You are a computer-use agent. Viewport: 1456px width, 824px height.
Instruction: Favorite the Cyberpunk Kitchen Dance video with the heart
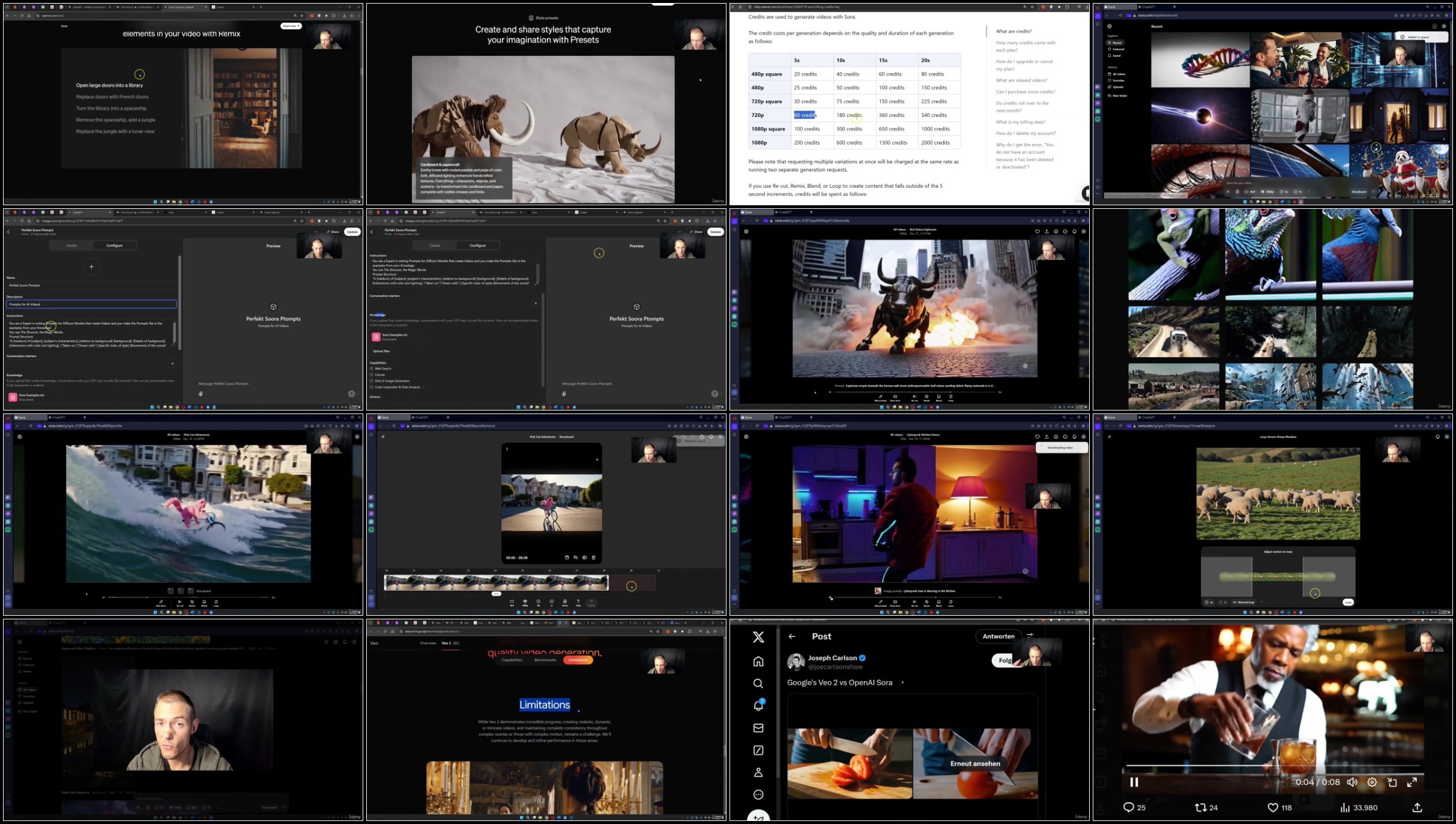(1037, 436)
